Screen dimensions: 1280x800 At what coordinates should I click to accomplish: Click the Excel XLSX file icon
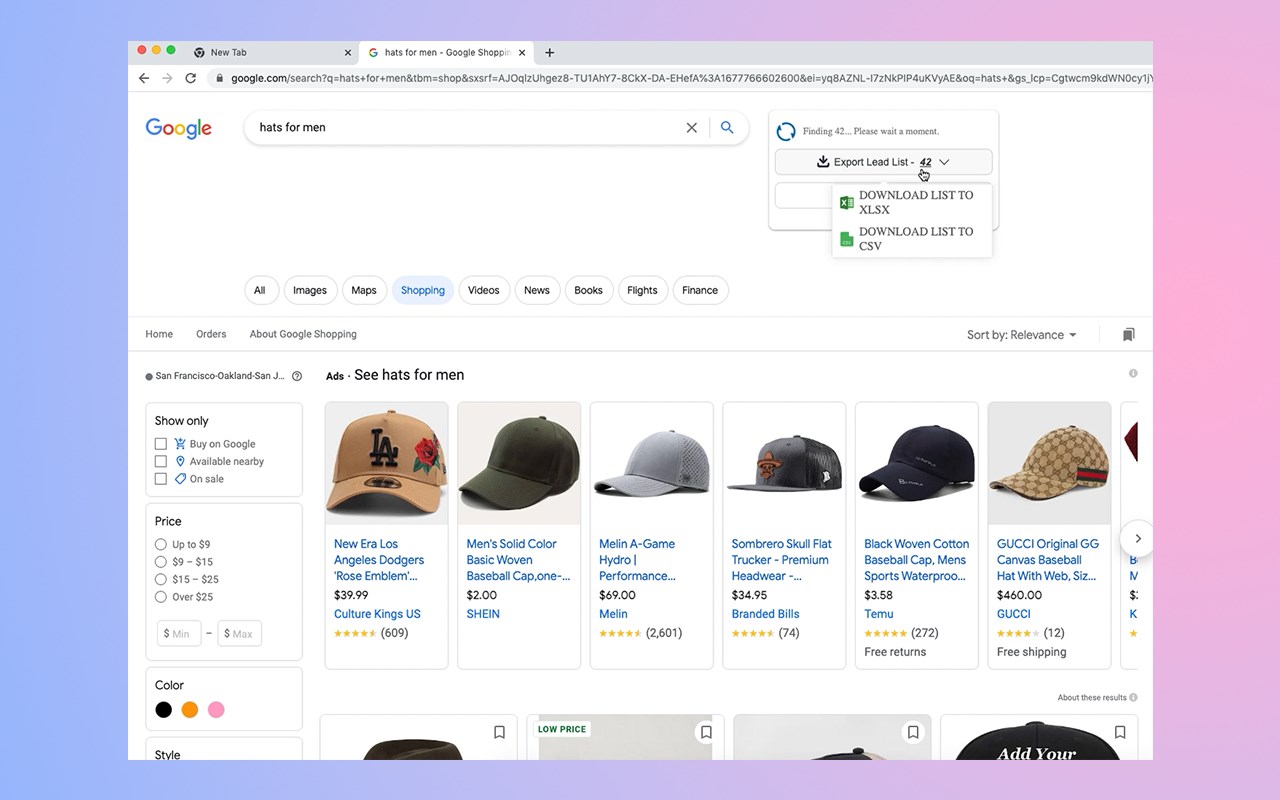point(846,203)
